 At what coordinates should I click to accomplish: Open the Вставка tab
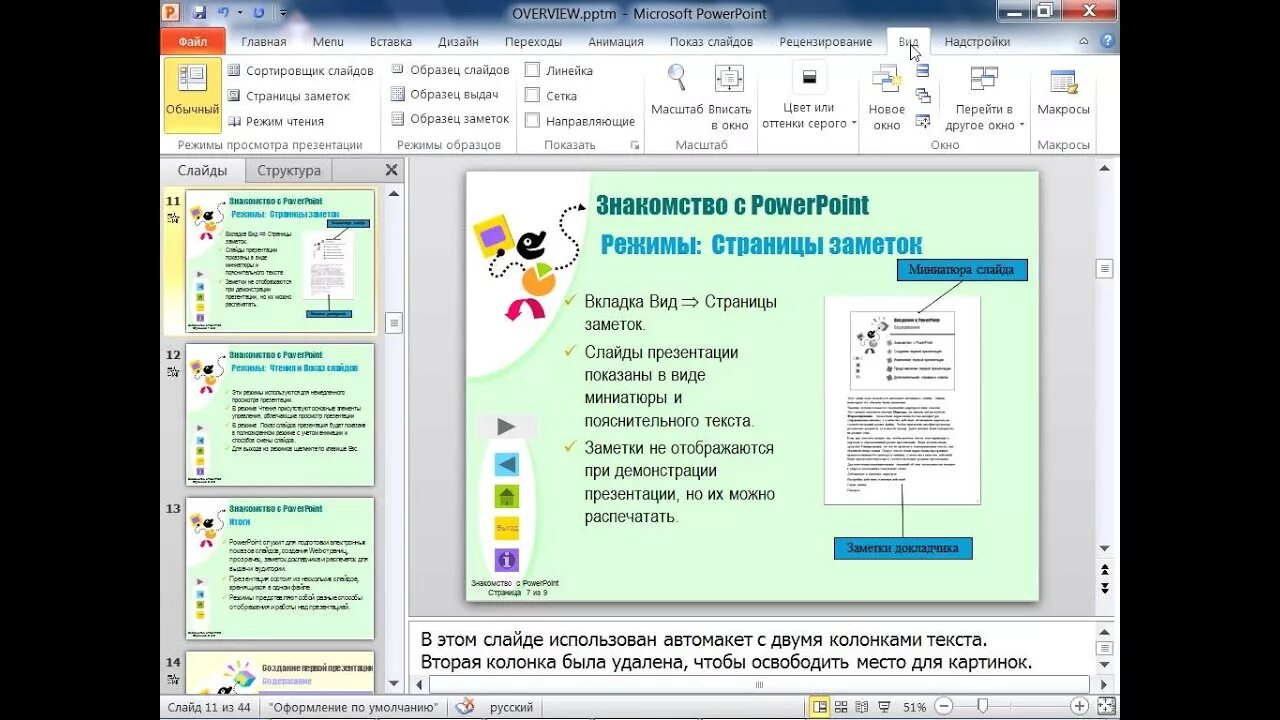pyautogui.click(x=391, y=42)
